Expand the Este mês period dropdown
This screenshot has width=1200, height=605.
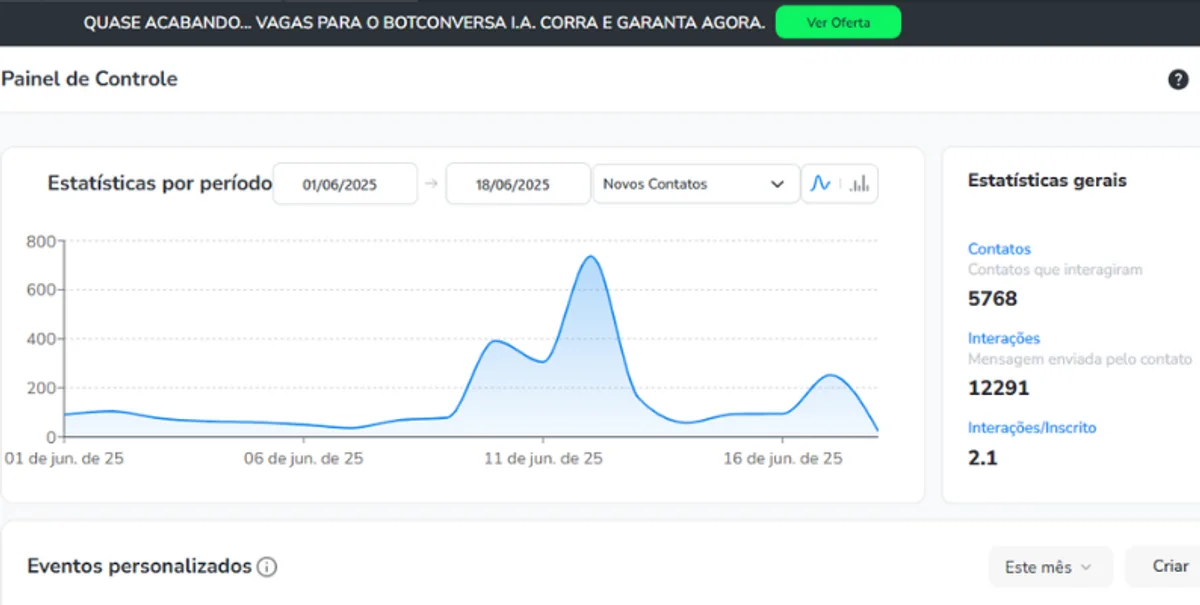click(x=1050, y=567)
